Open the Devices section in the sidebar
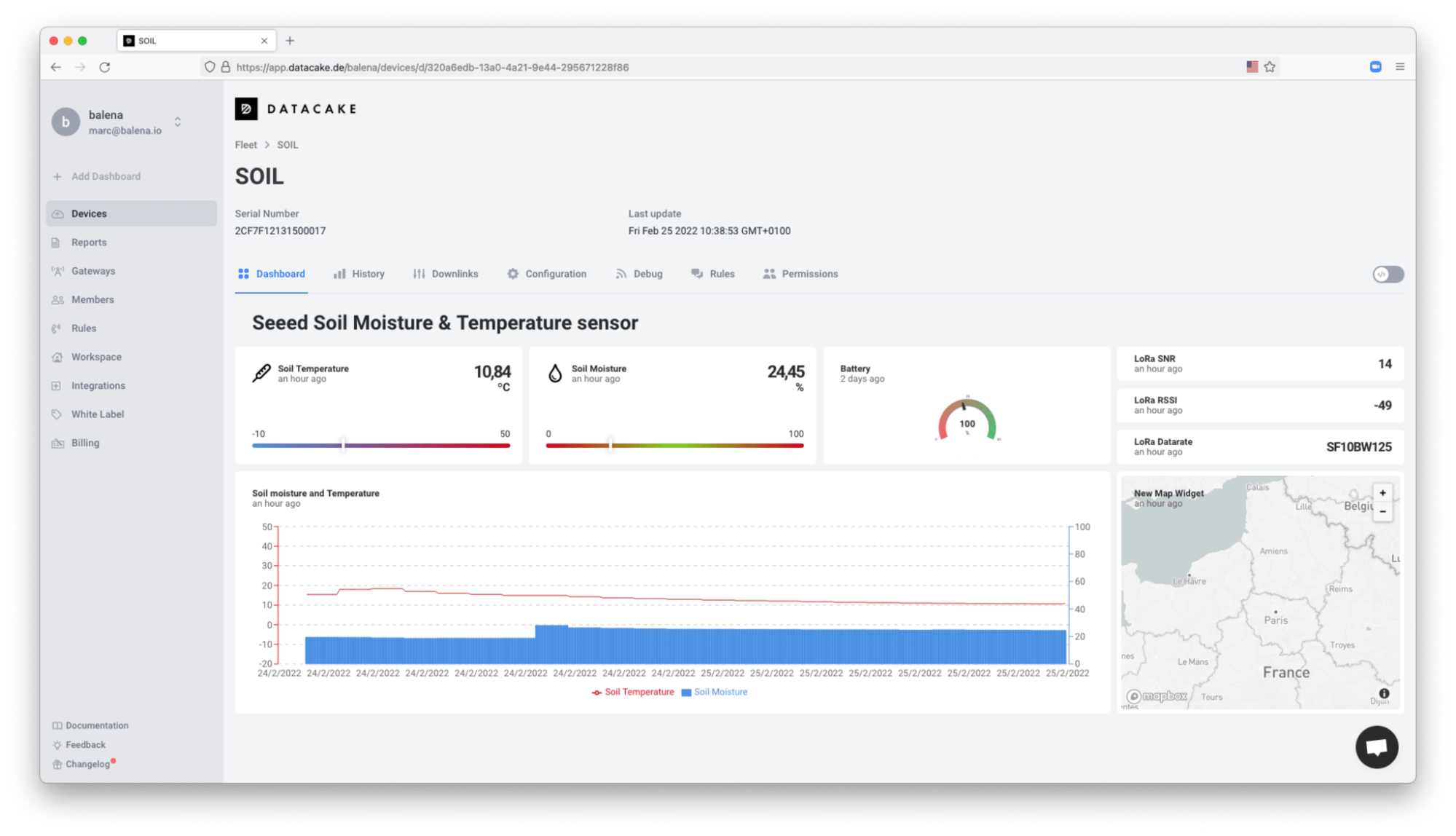Image resolution: width=1456 pixels, height=836 pixels. coord(89,213)
